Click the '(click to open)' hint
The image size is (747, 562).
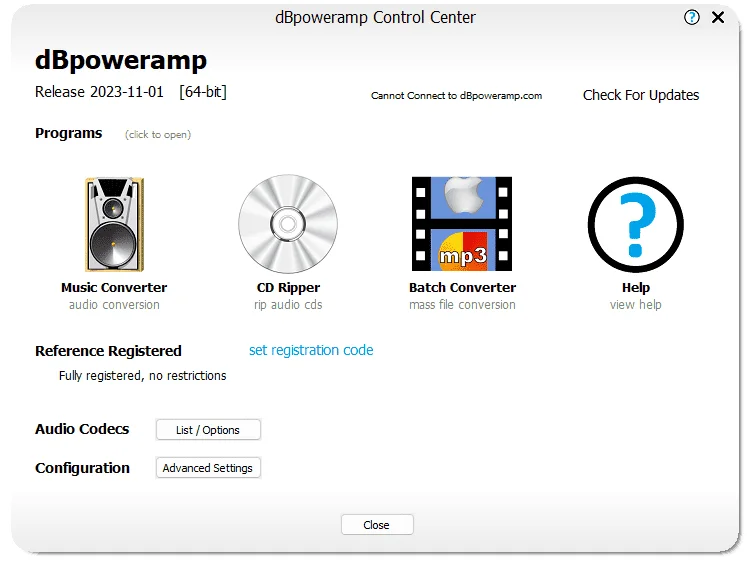(158, 135)
